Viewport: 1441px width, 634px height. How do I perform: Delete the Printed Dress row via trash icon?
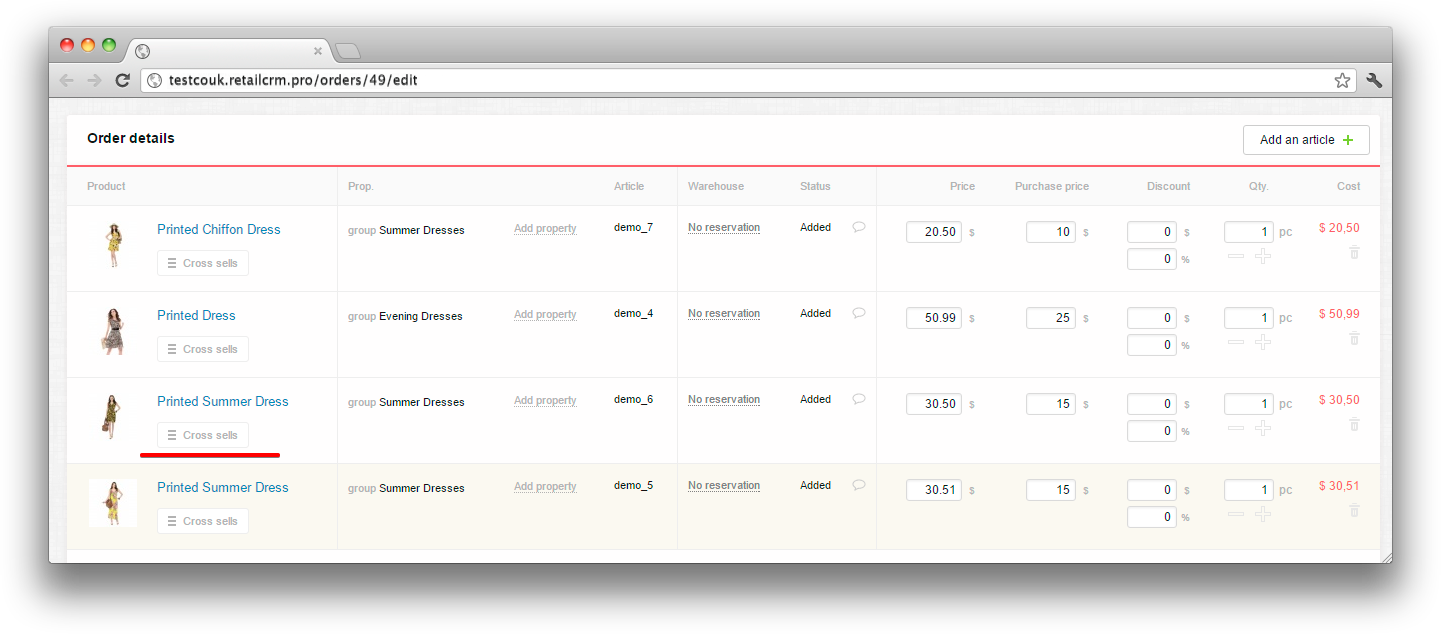(1354, 338)
